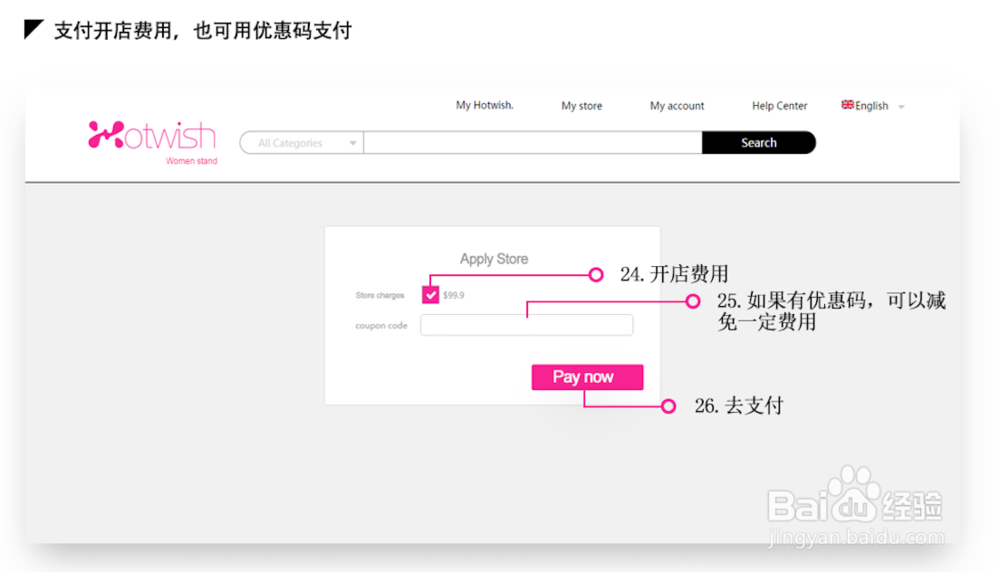Screen dimensions: 1000x572
Task: Open the All Categories dropdown
Action: [x=302, y=143]
